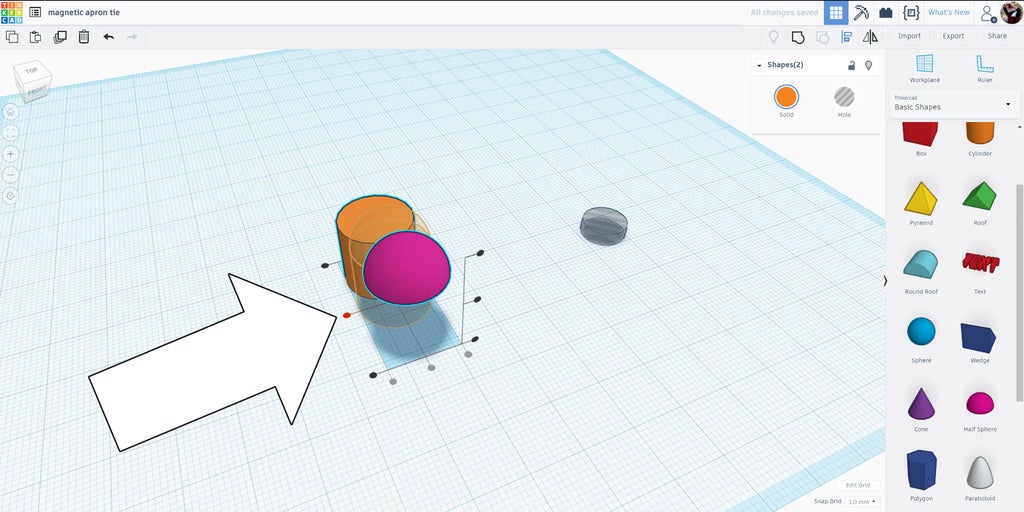Open the What's New link

948,12
